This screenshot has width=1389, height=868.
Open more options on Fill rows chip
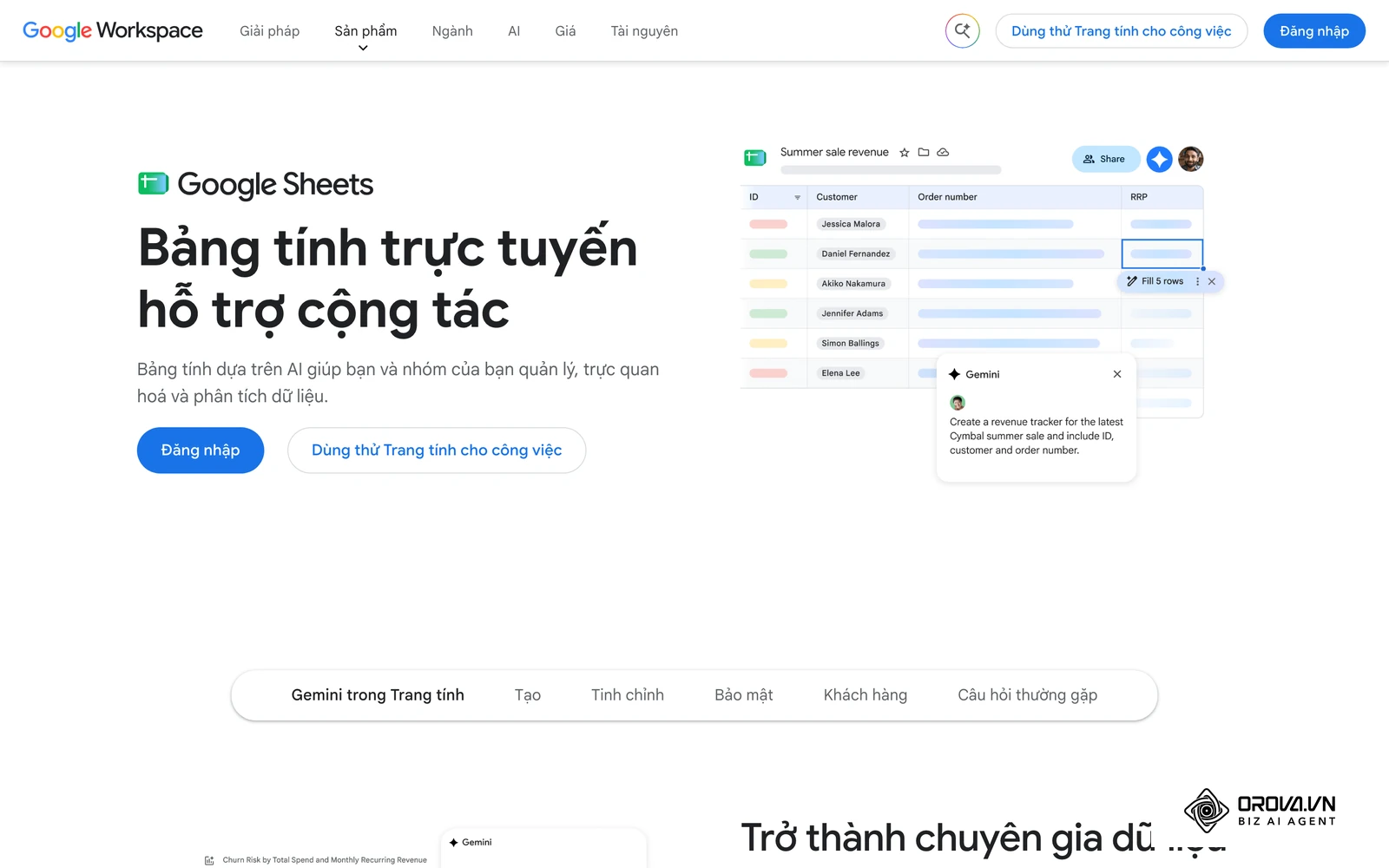[1197, 281]
